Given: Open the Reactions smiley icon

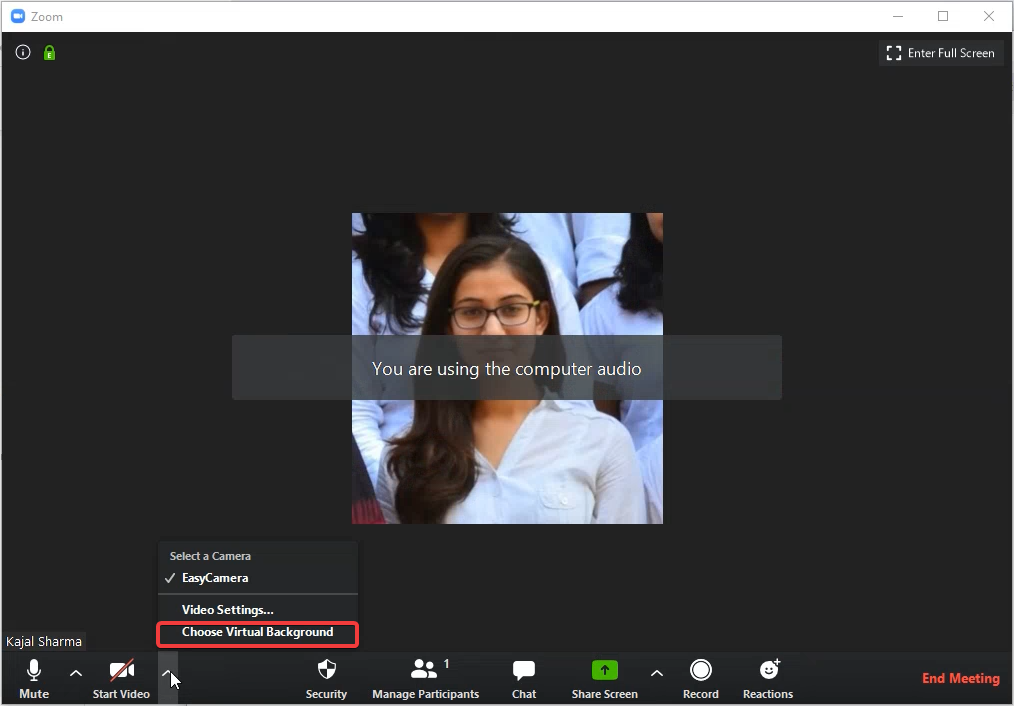Looking at the screenshot, I should click(x=768, y=671).
